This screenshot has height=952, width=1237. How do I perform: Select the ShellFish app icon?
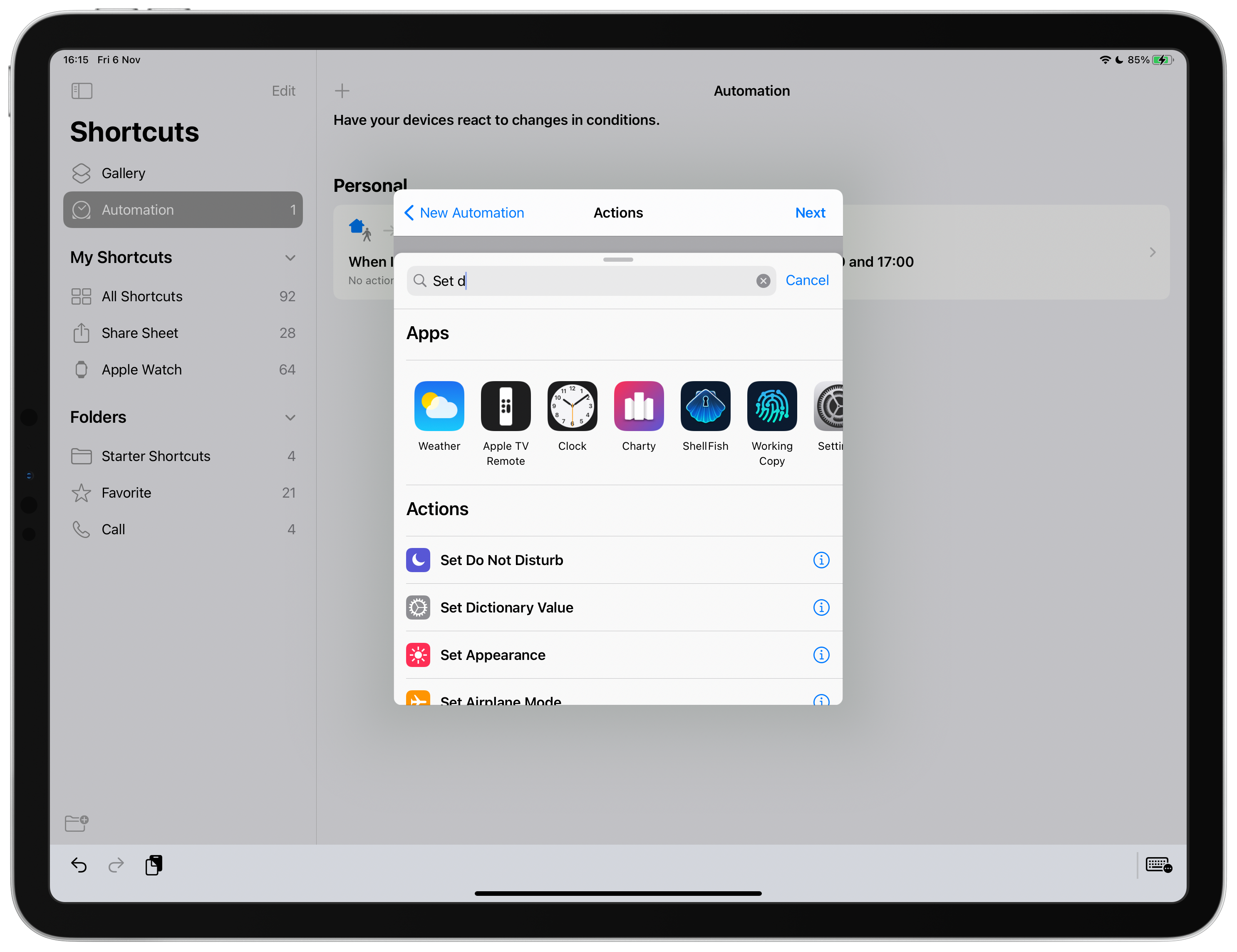point(705,406)
